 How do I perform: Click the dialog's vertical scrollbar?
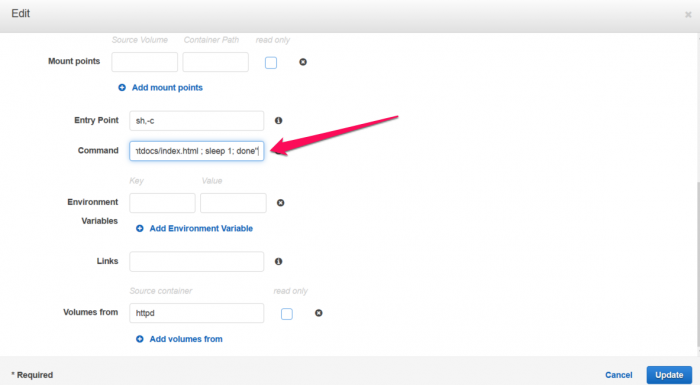[698, 264]
